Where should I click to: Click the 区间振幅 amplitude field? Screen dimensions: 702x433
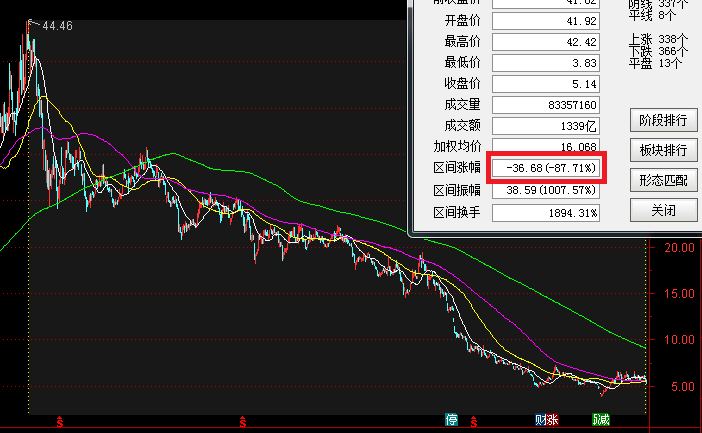(551, 189)
